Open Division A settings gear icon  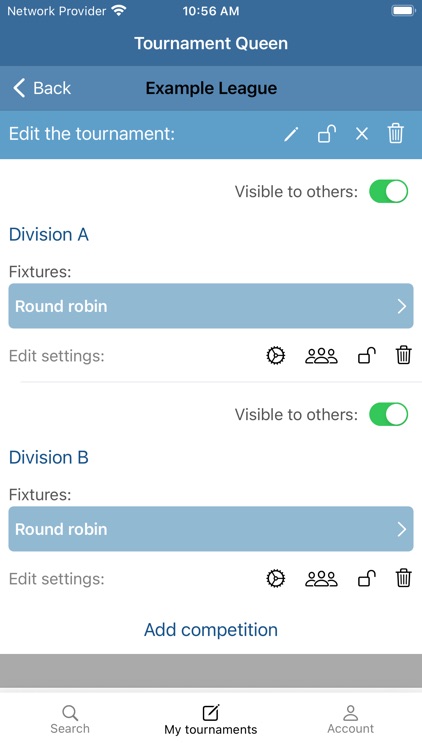click(x=276, y=356)
